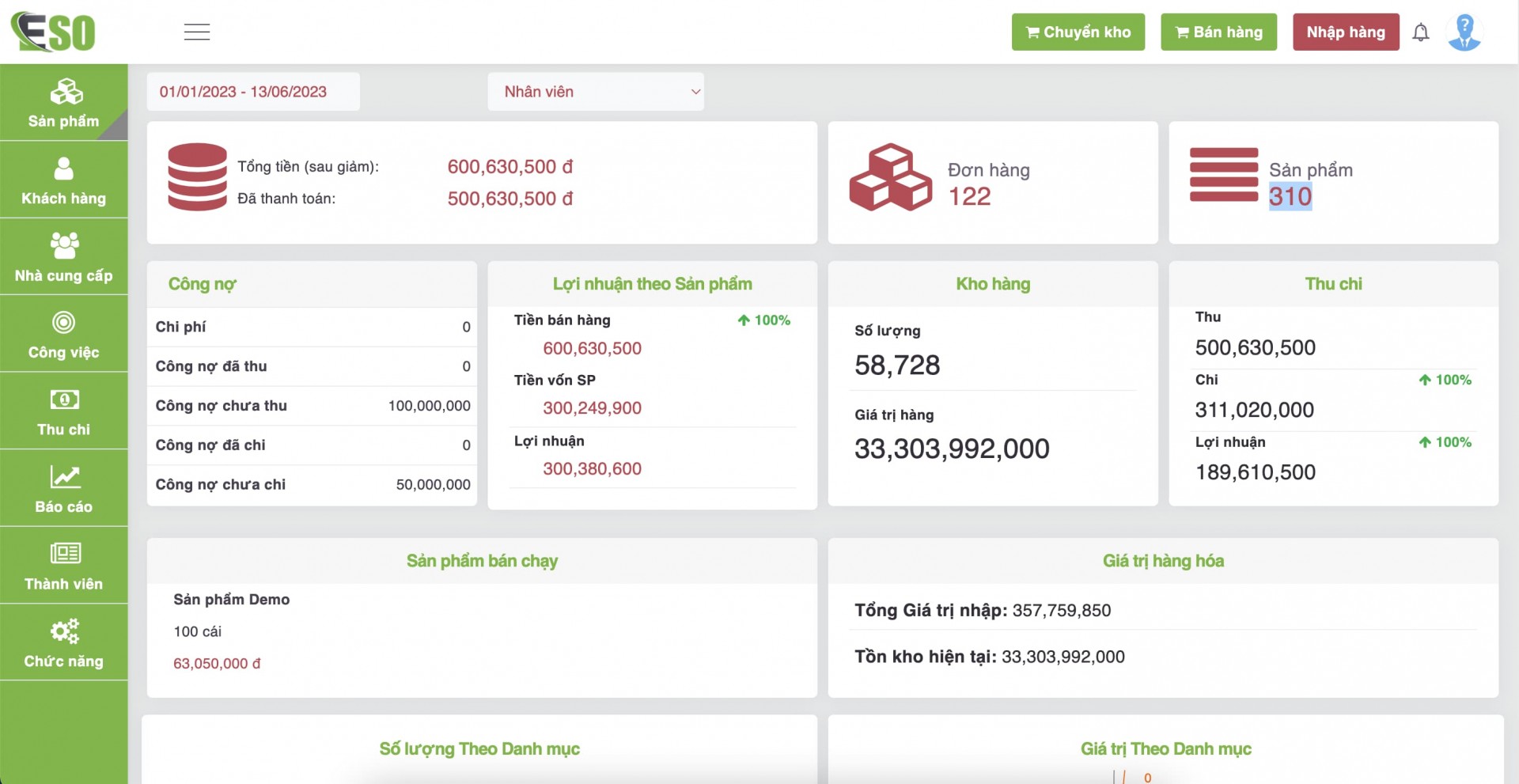The height and width of the screenshot is (784, 1519).
Task: Click the Đơn hàng boxes icon
Action: [890, 177]
